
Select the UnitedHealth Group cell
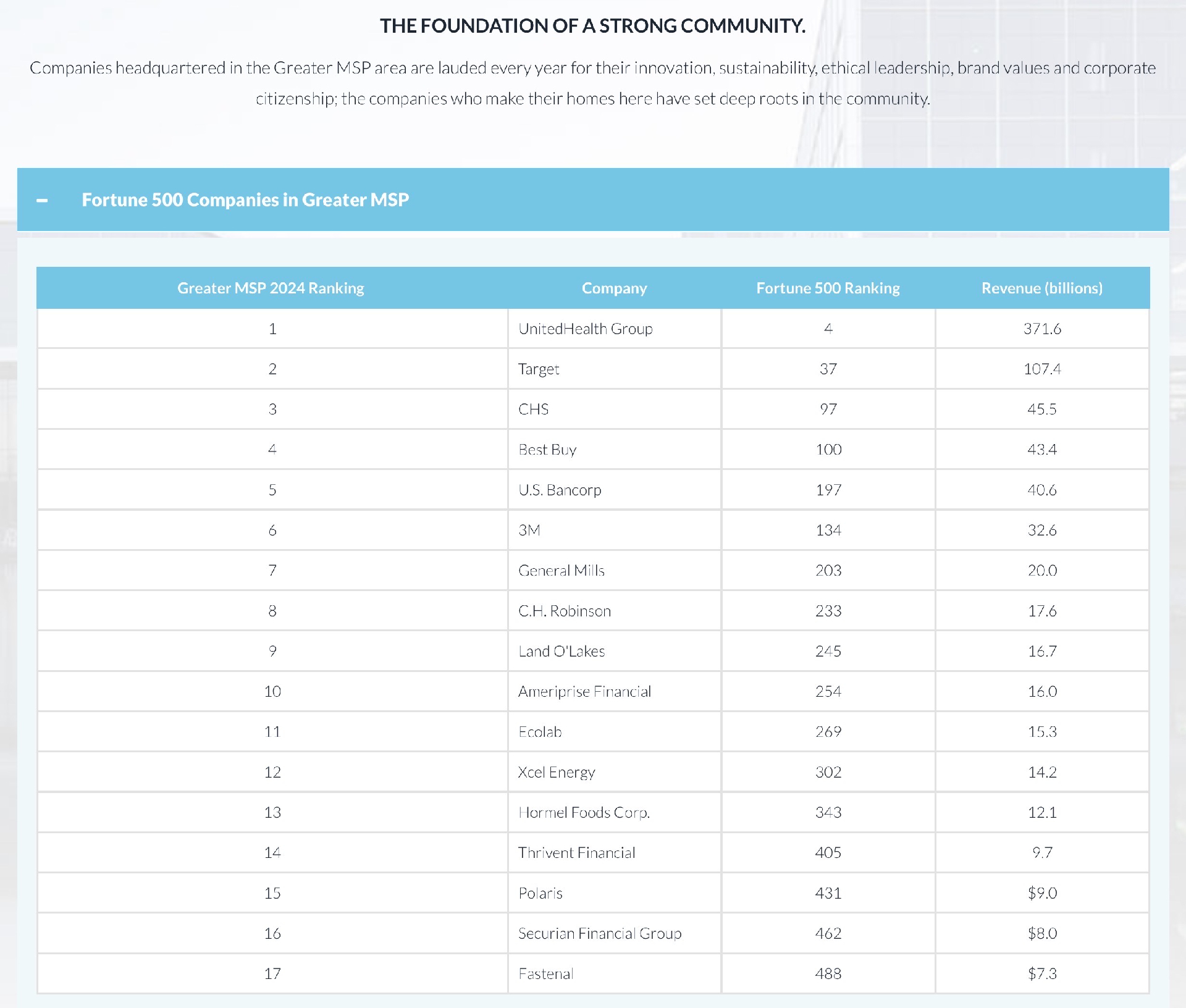[585, 329]
